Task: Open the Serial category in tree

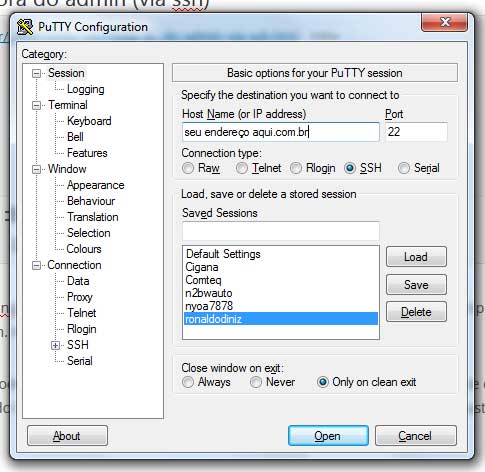Action: [x=80, y=361]
